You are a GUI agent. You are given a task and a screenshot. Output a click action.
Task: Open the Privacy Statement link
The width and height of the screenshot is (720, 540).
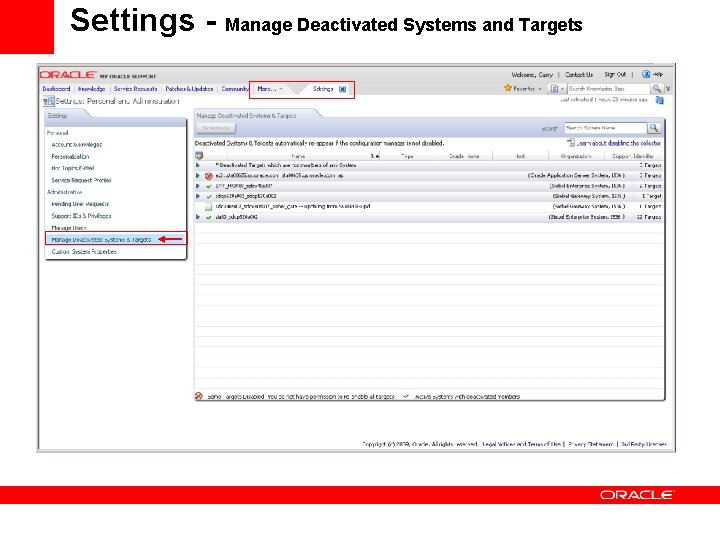[x=591, y=444]
